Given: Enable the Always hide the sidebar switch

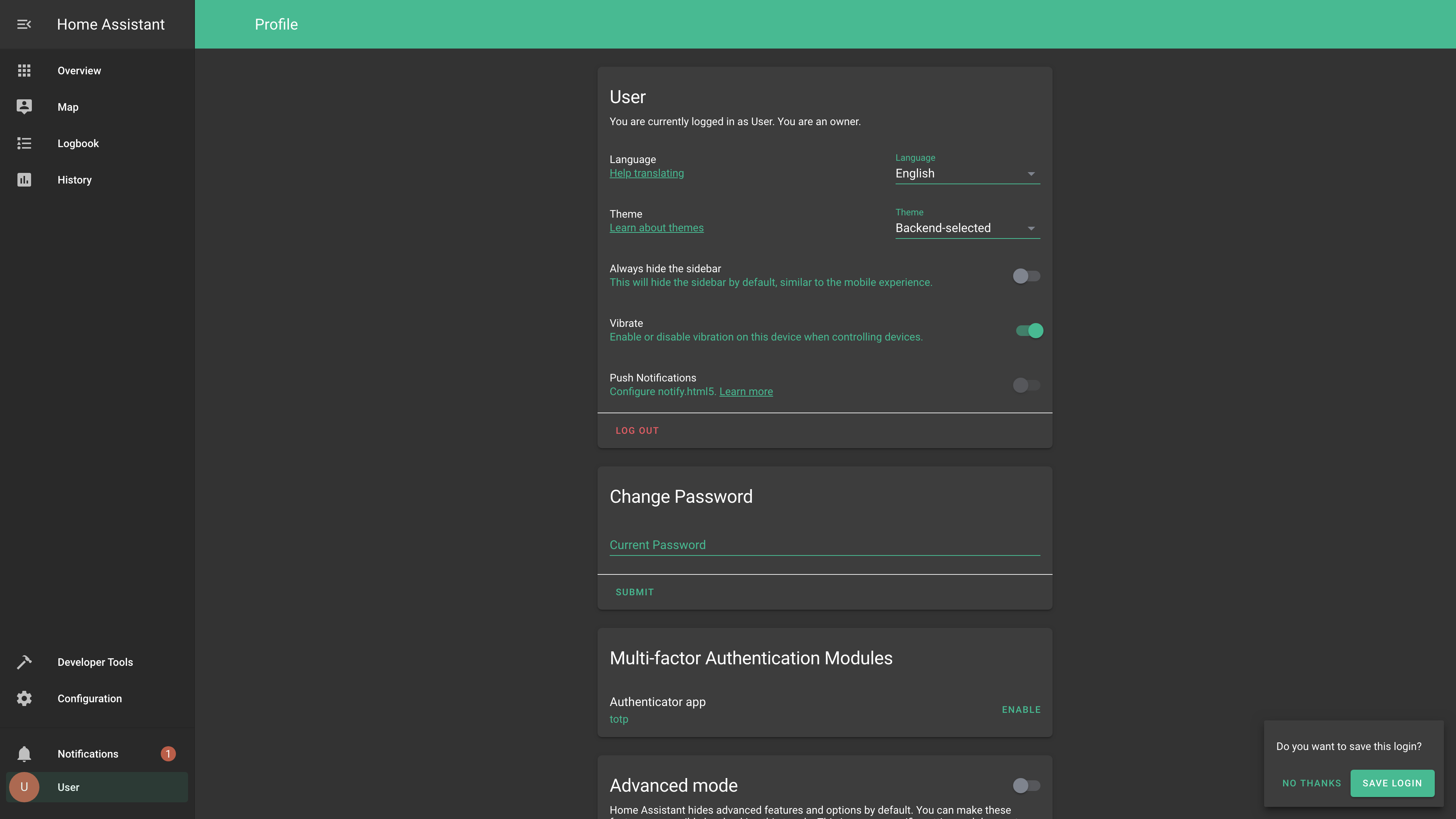Looking at the screenshot, I should (x=1026, y=276).
